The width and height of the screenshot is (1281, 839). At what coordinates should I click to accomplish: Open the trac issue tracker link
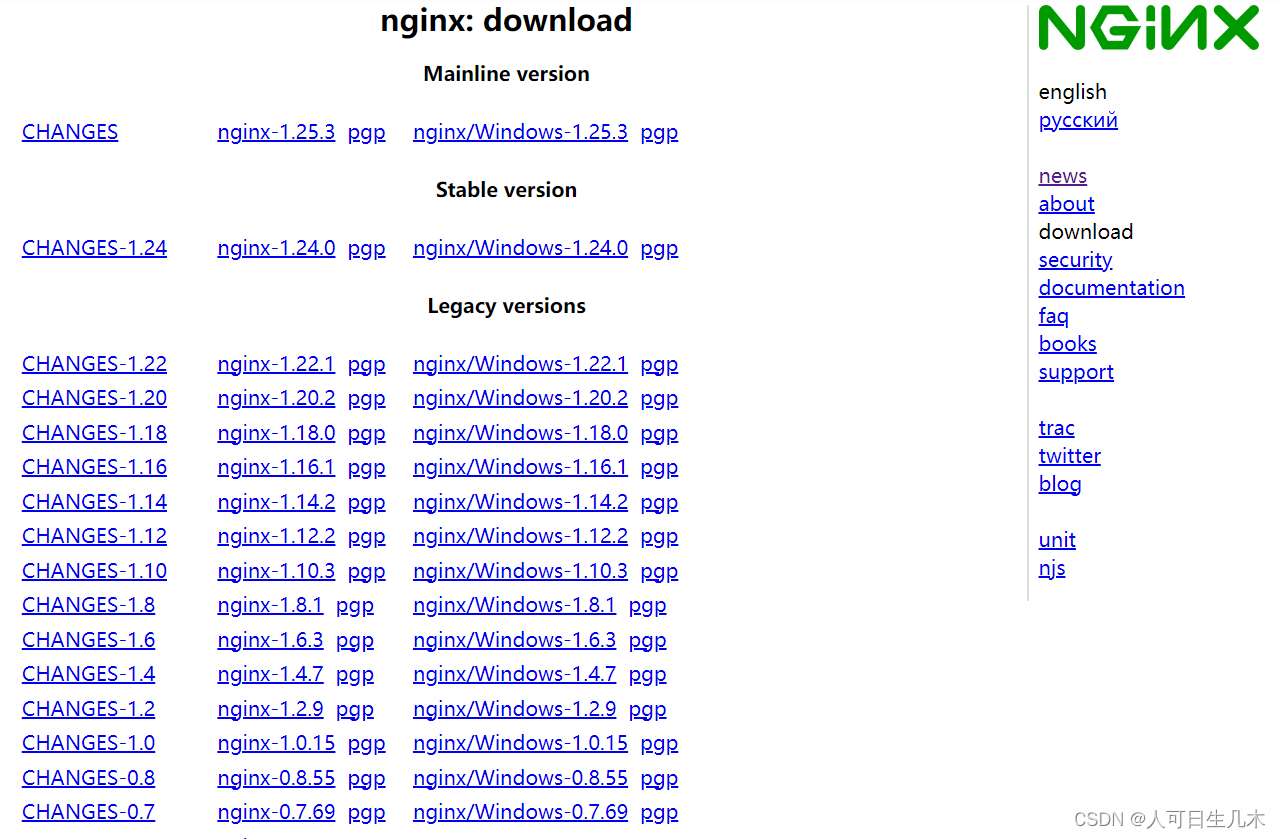tap(1056, 428)
